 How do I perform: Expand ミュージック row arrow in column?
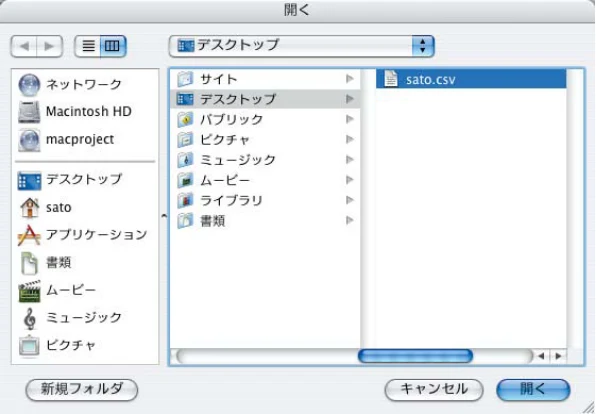(350, 160)
